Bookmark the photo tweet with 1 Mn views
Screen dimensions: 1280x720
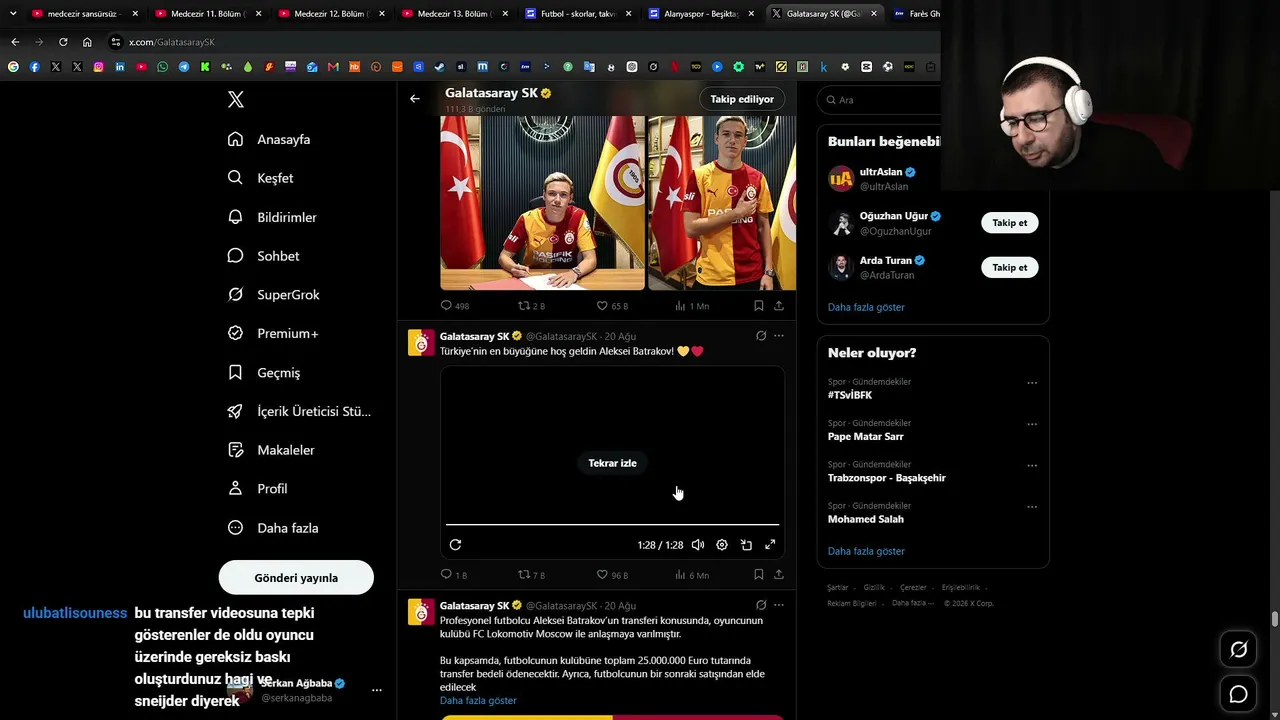758,306
